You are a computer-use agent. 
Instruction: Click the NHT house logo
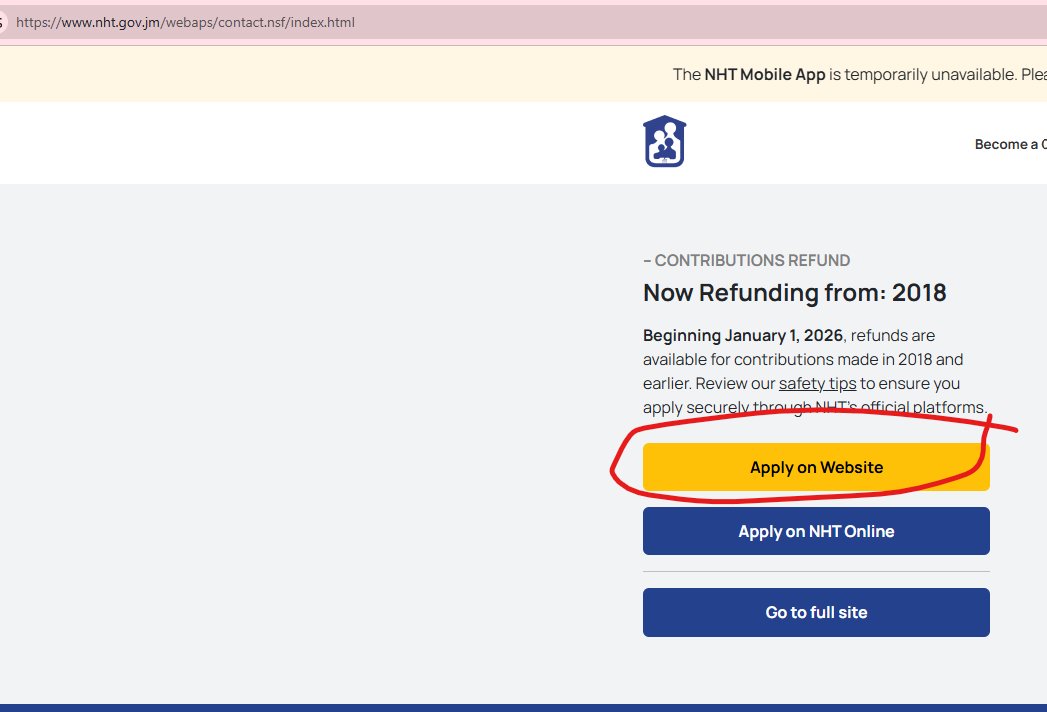pos(664,142)
